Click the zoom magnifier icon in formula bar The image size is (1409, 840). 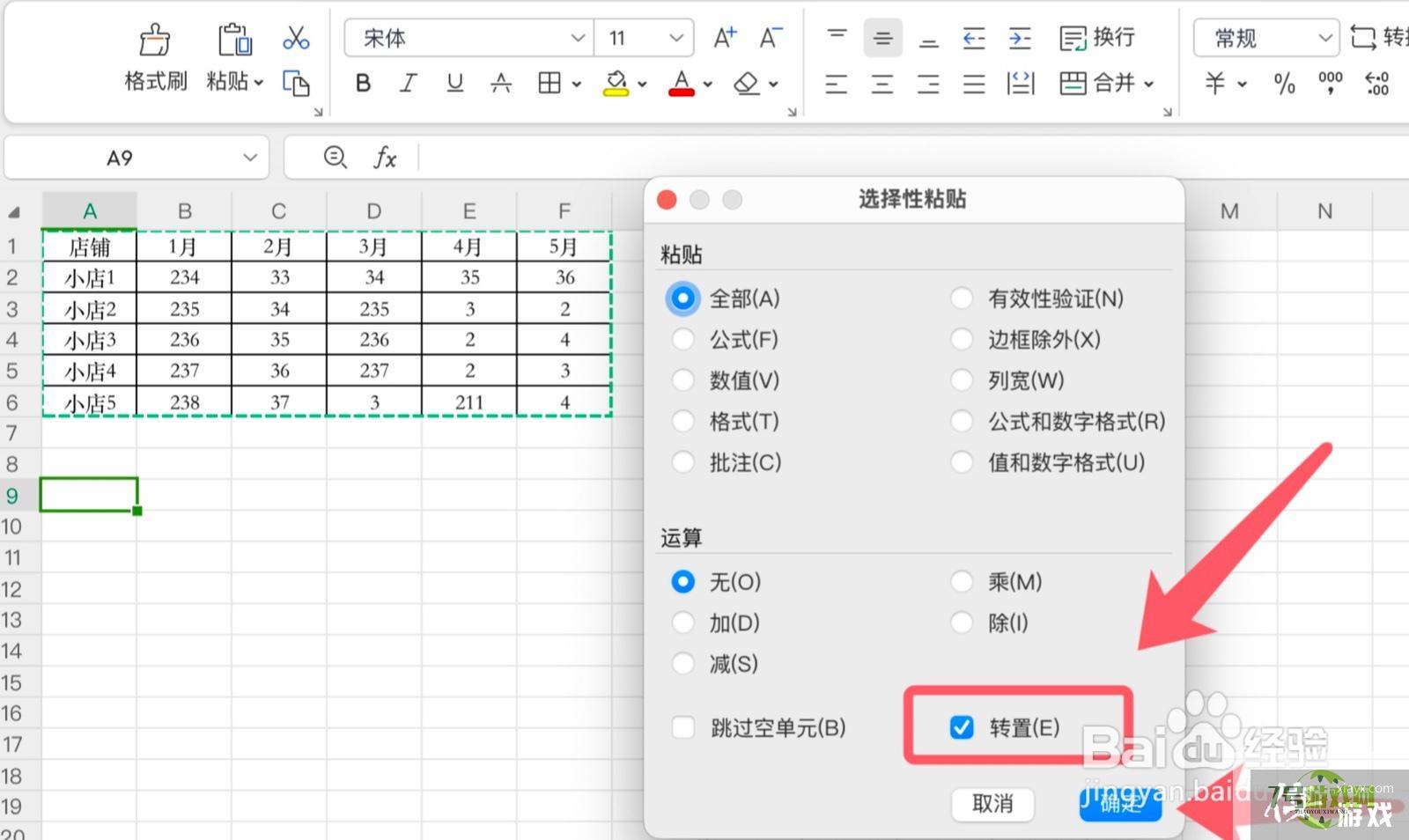[335, 158]
